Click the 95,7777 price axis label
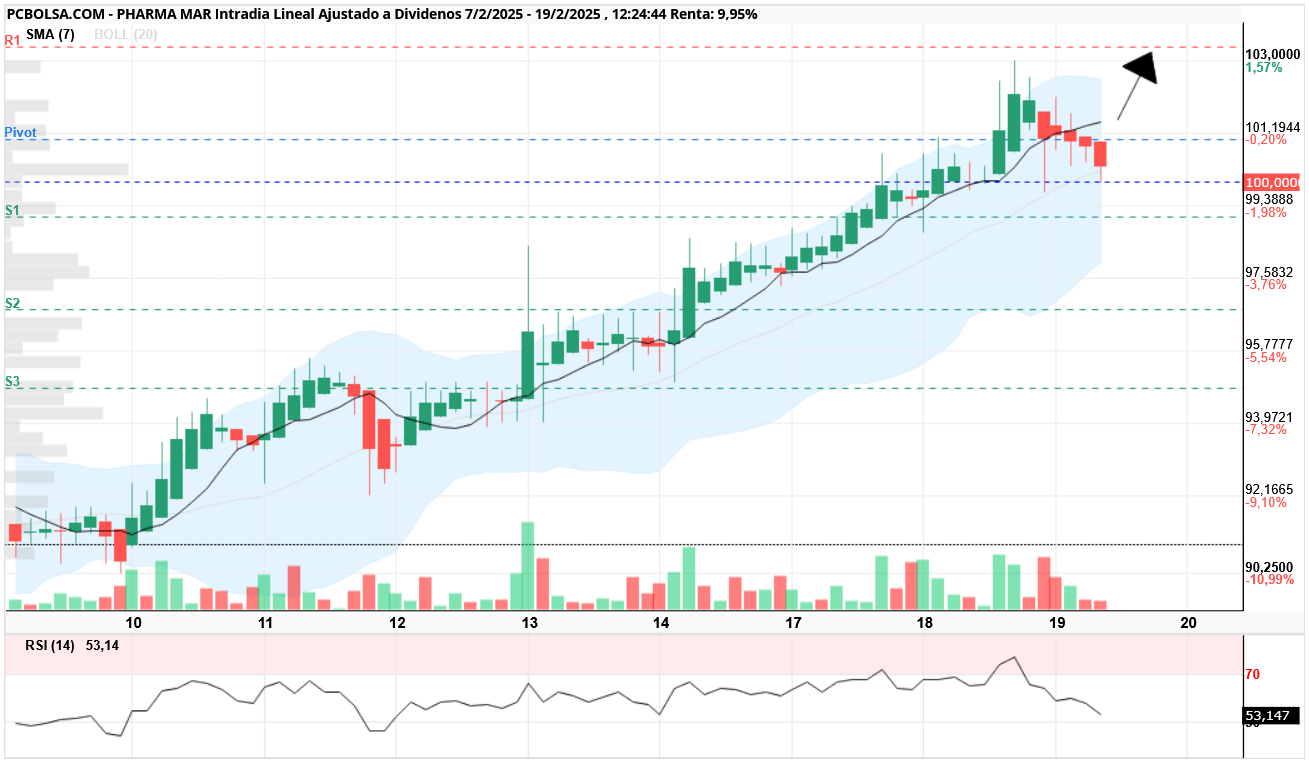The image size is (1309, 763). click(x=1269, y=344)
